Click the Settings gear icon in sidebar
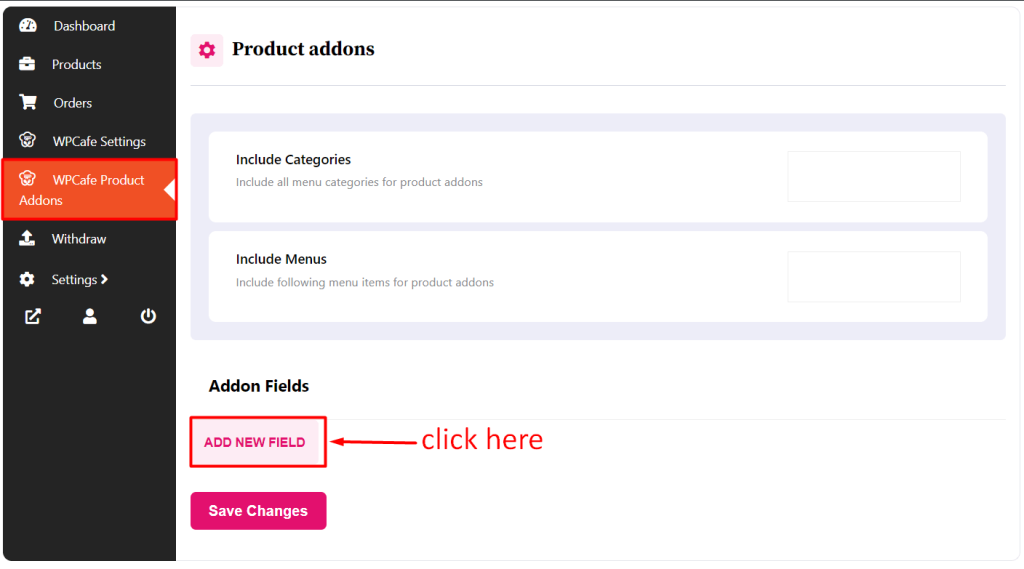The image size is (1024, 569). 27,280
